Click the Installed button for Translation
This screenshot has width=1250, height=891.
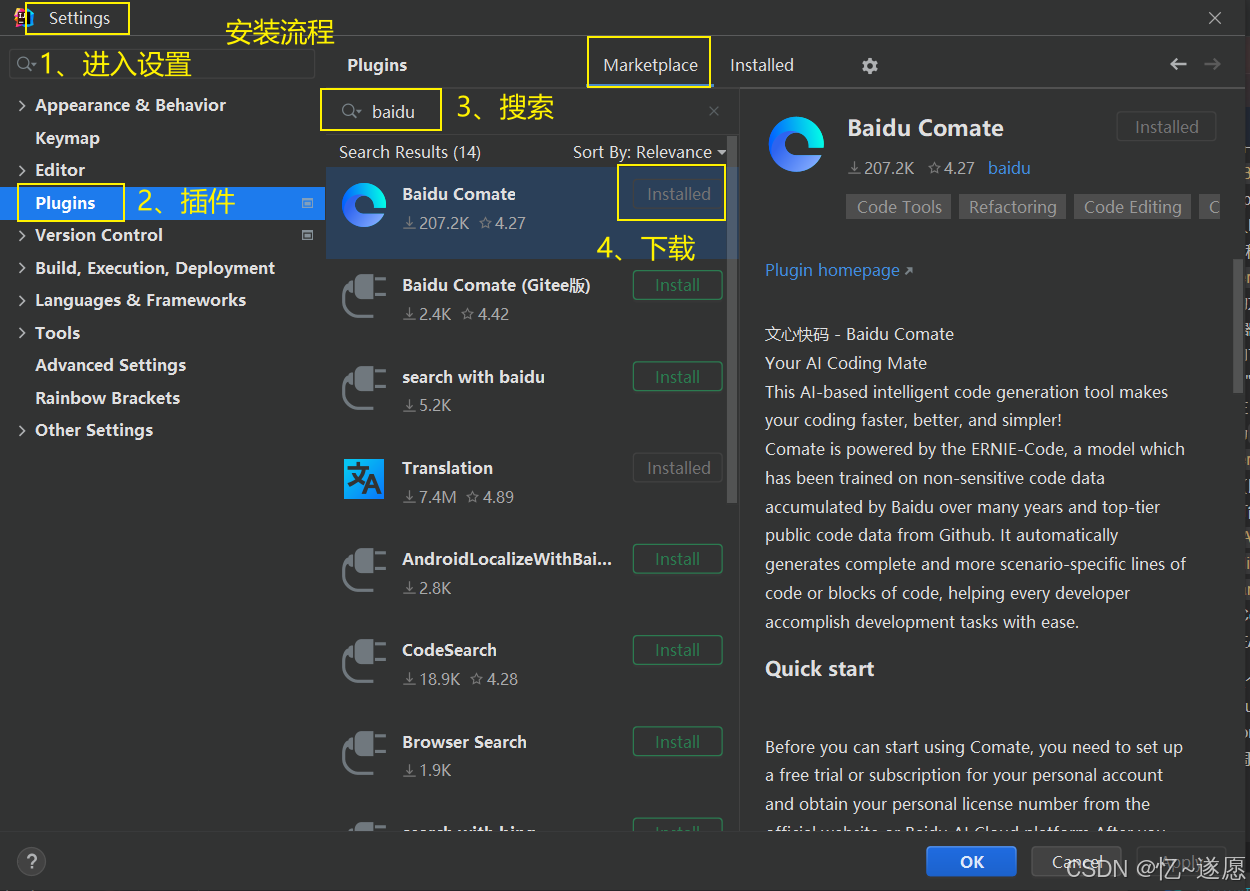click(x=677, y=468)
